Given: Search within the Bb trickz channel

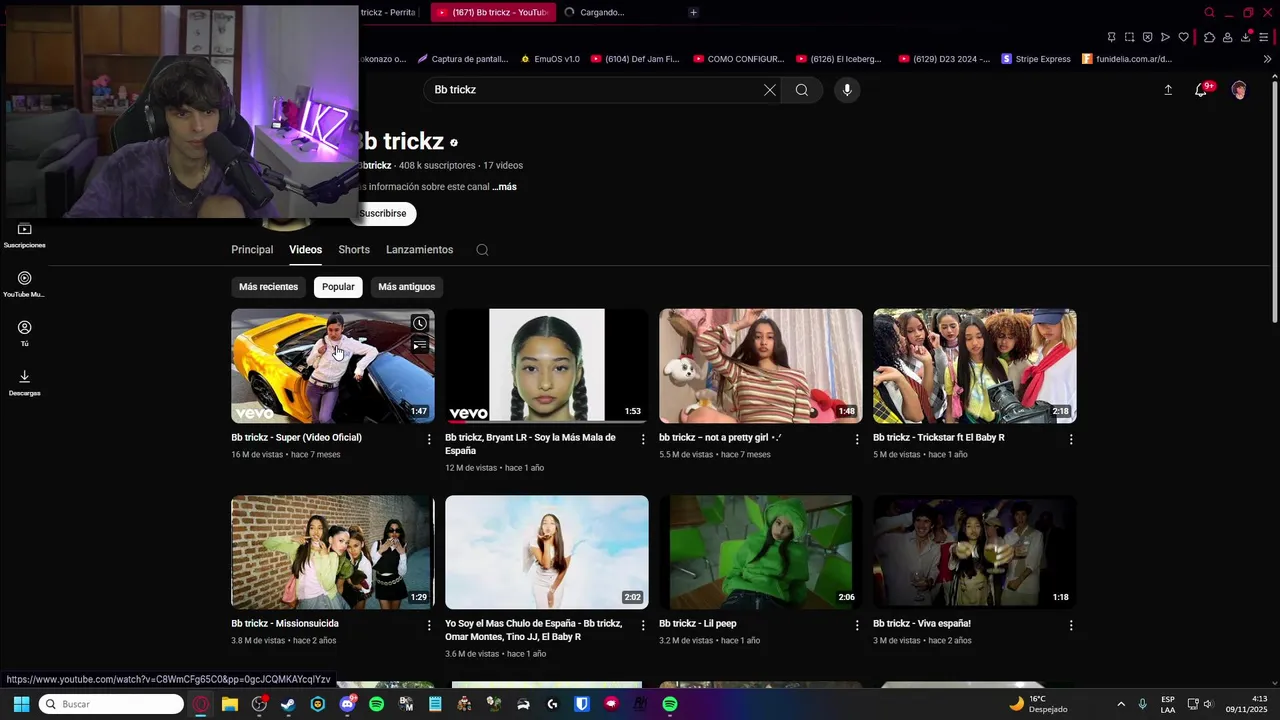Looking at the screenshot, I should [x=482, y=250].
